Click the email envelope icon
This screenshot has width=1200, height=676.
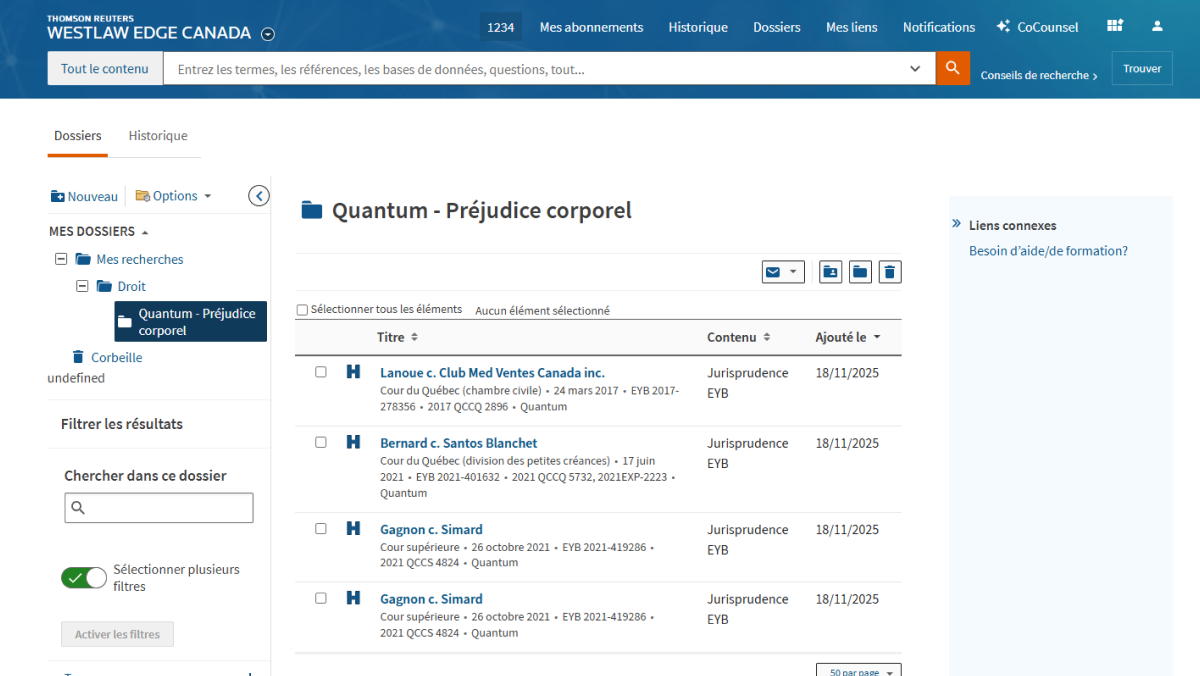pos(773,271)
